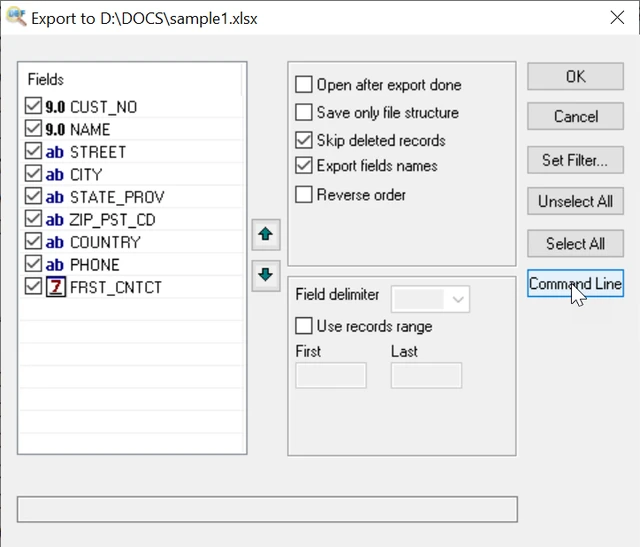The height and width of the screenshot is (547, 640).
Task: Select the FRST_CNTCT field name
Action: coord(116,287)
